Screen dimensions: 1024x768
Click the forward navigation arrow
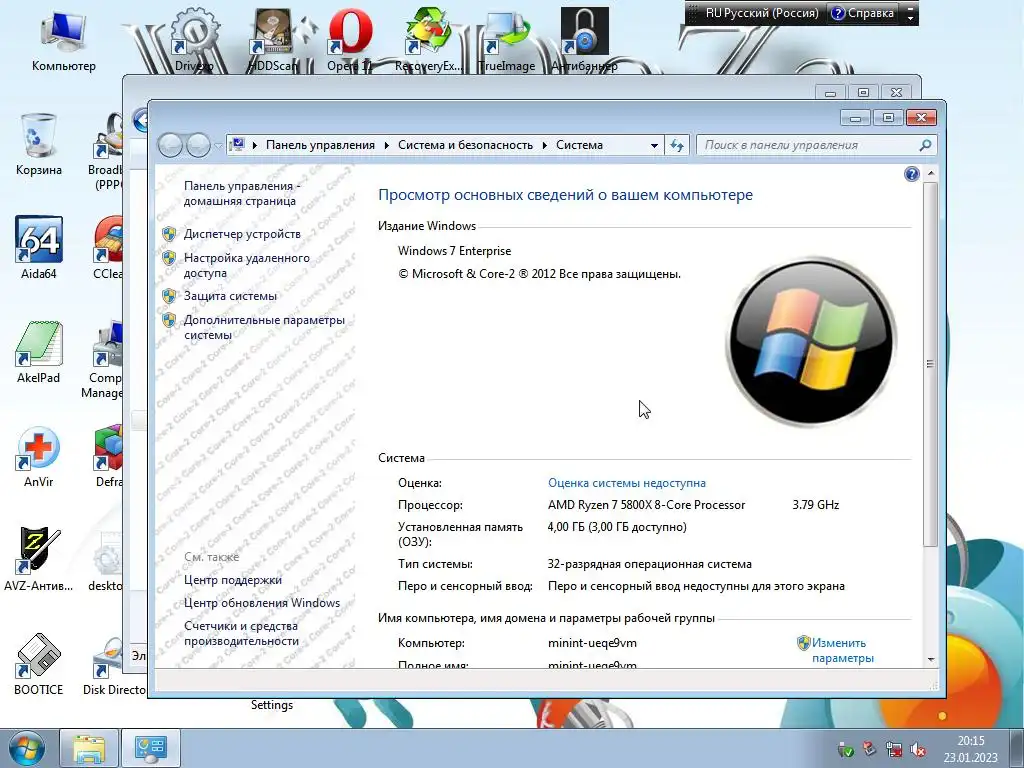pyautogui.click(x=198, y=145)
